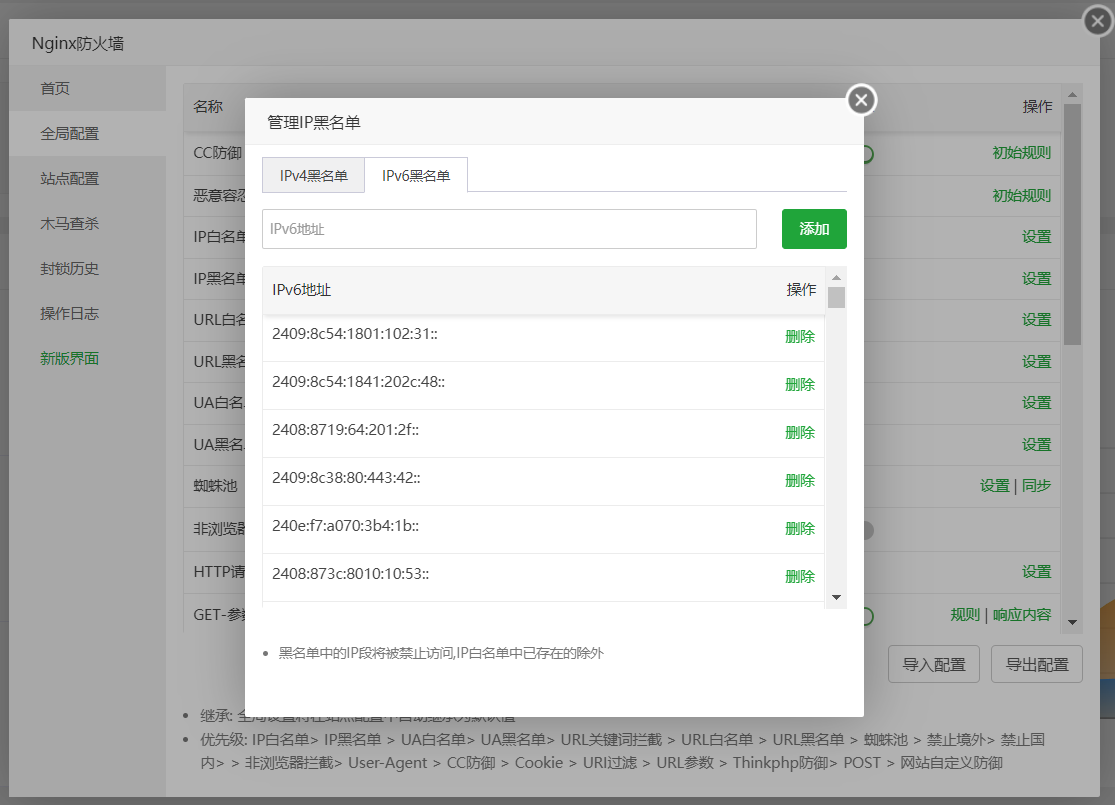Click the 导出配置 button

[1037, 664]
